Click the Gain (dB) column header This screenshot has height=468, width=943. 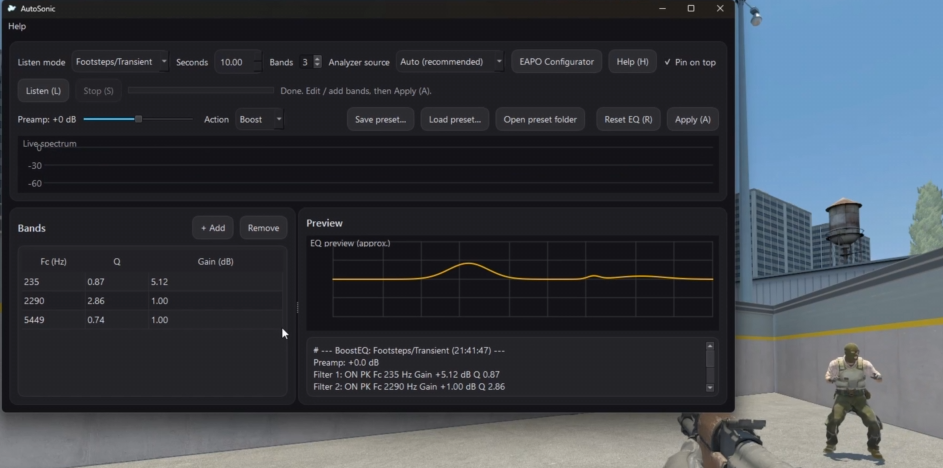[x=215, y=262]
